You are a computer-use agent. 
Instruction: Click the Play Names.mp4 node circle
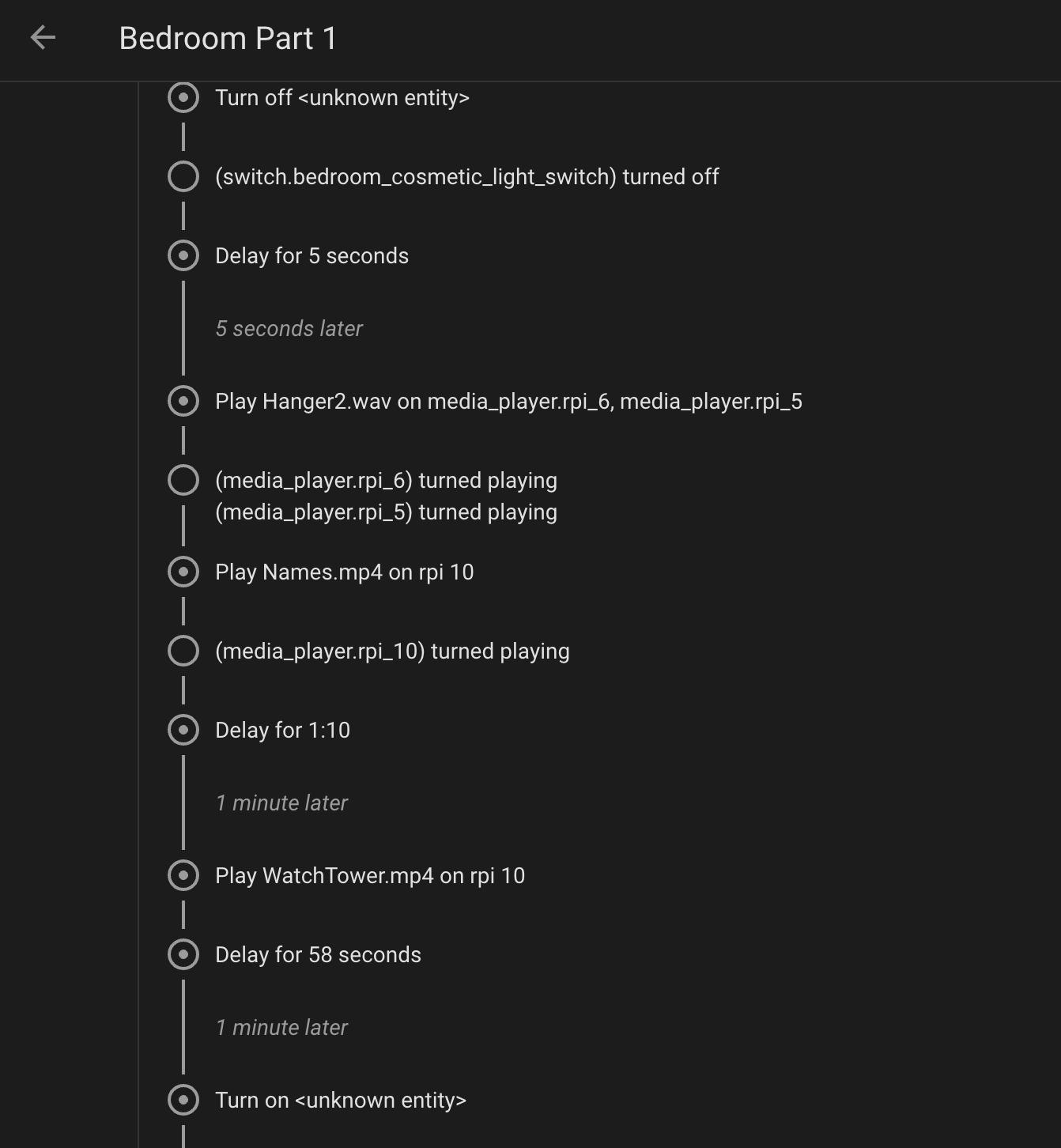pos(183,572)
